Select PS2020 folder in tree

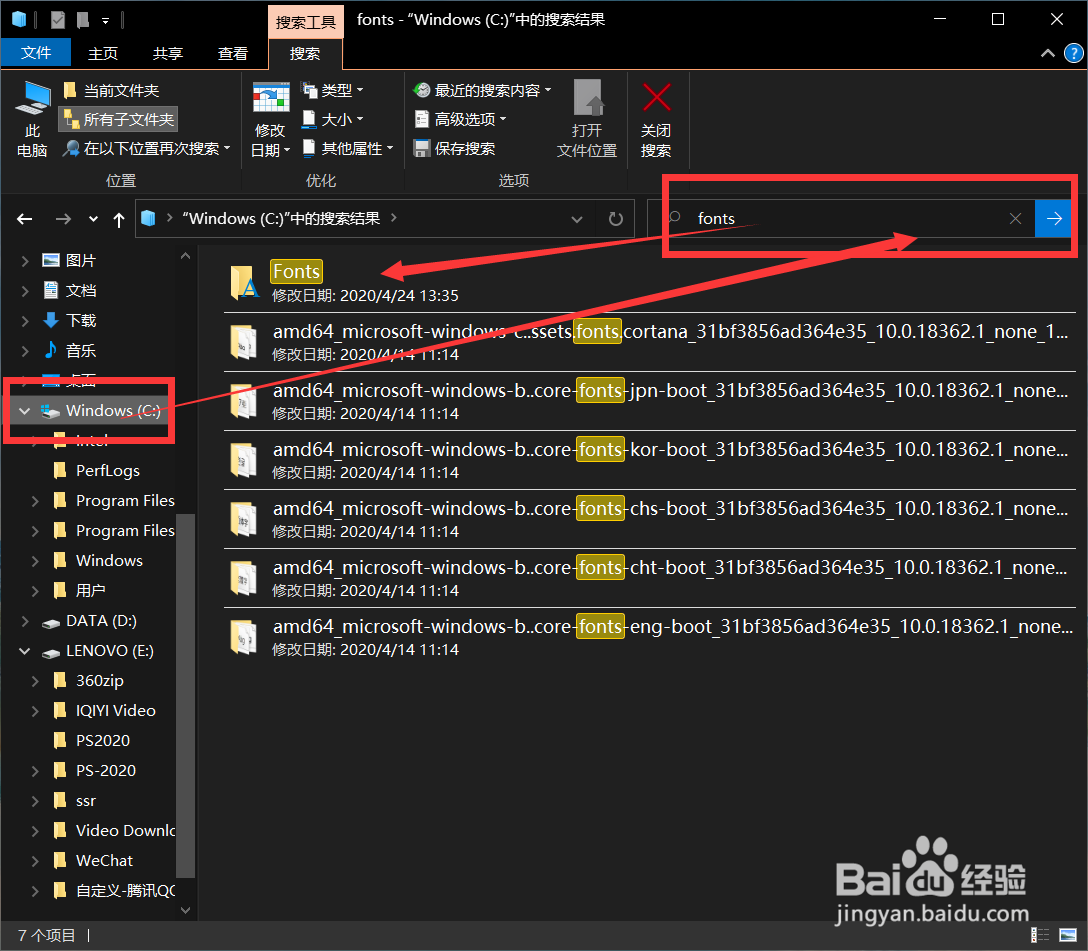tap(92, 740)
